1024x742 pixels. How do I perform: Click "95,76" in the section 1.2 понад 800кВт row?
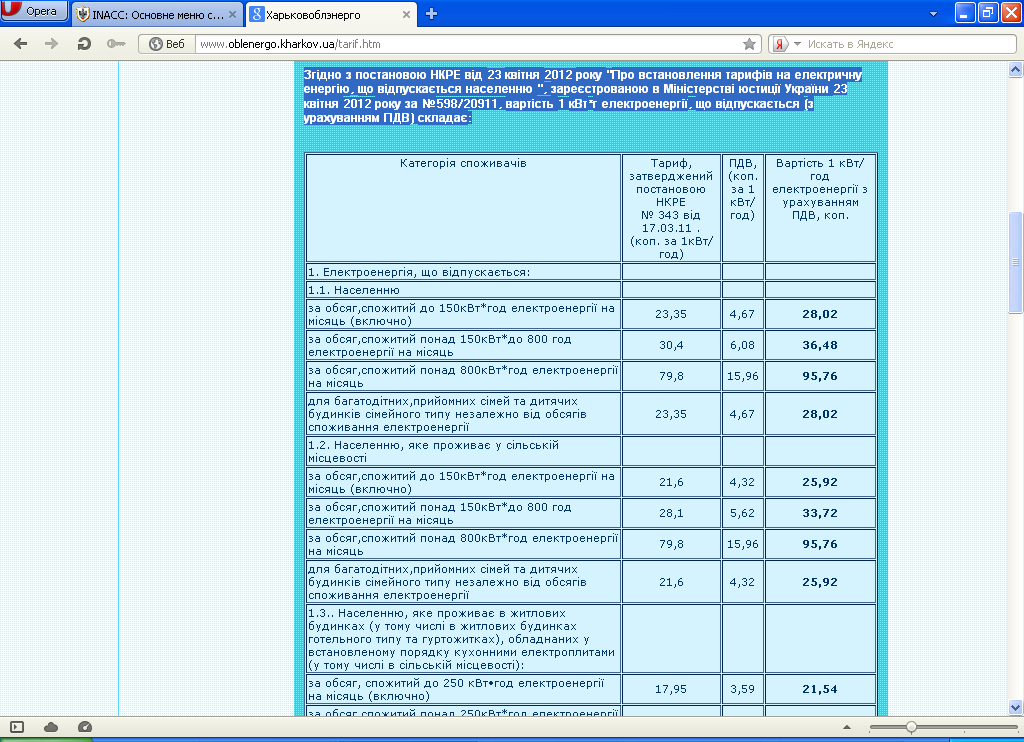[820, 544]
